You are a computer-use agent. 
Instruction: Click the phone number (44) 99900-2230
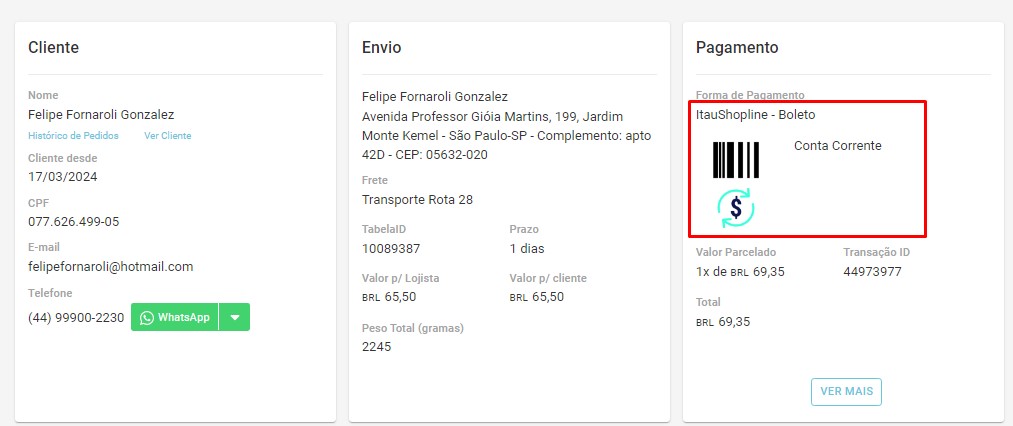(x=76, y=317)
